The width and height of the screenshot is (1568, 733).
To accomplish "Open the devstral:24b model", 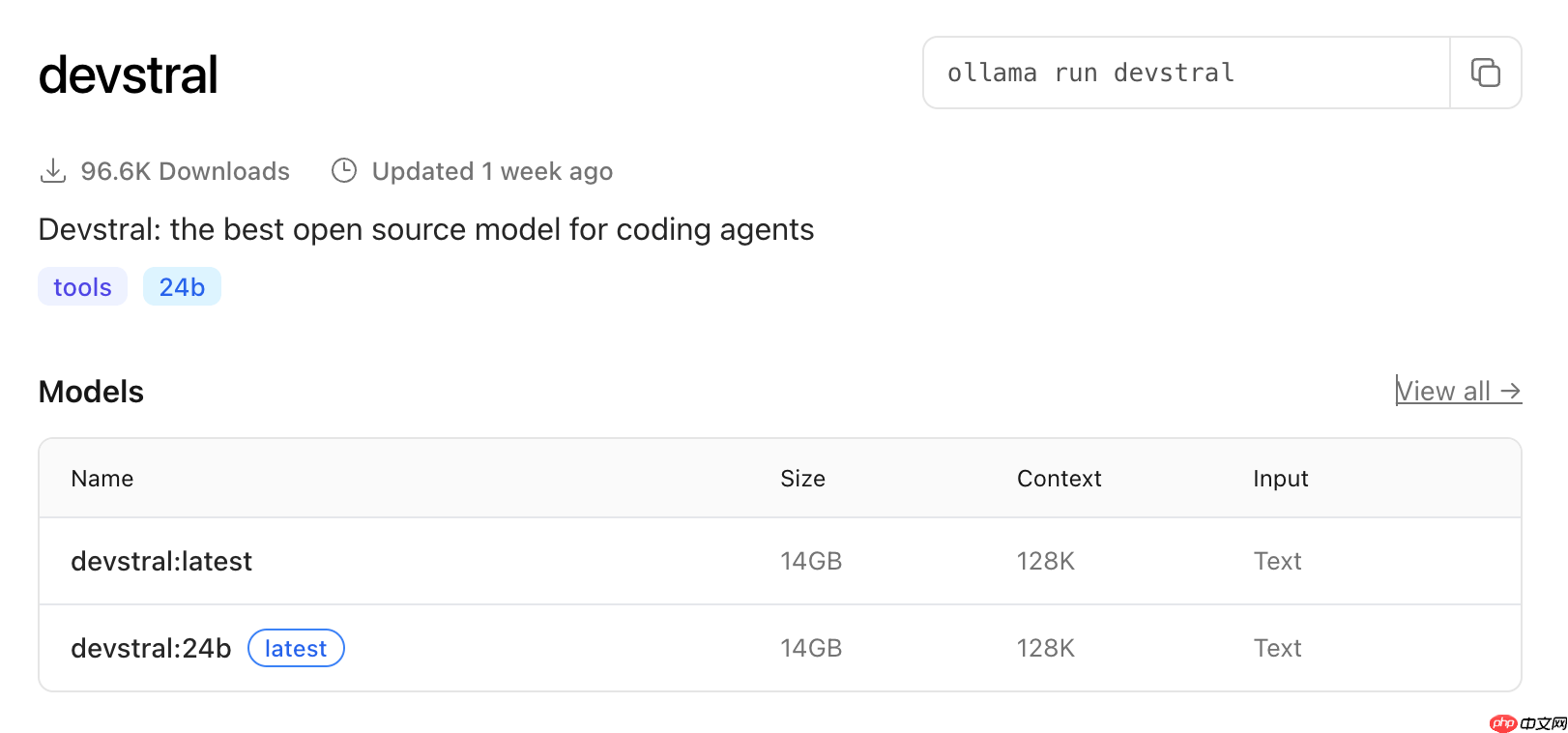I will click(151, 648).
